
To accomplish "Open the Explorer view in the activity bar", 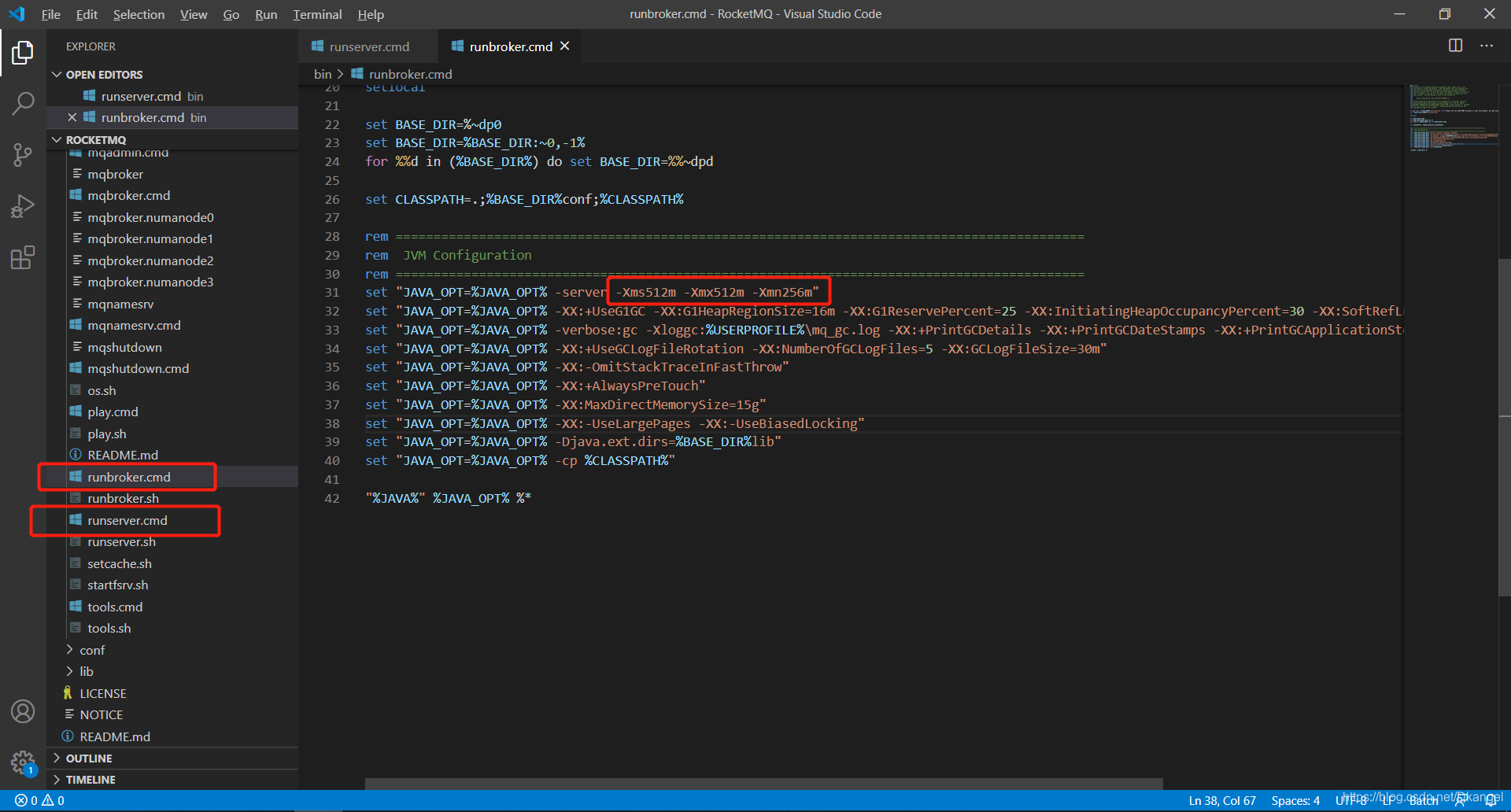I will coord(23,53).
